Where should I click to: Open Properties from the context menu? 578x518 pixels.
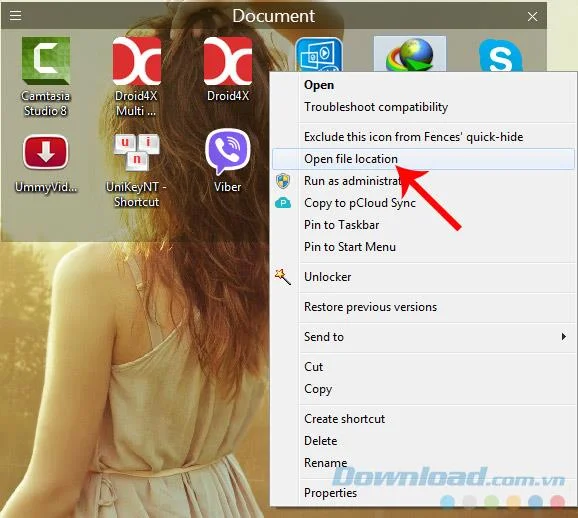click(x=423, y=493)
